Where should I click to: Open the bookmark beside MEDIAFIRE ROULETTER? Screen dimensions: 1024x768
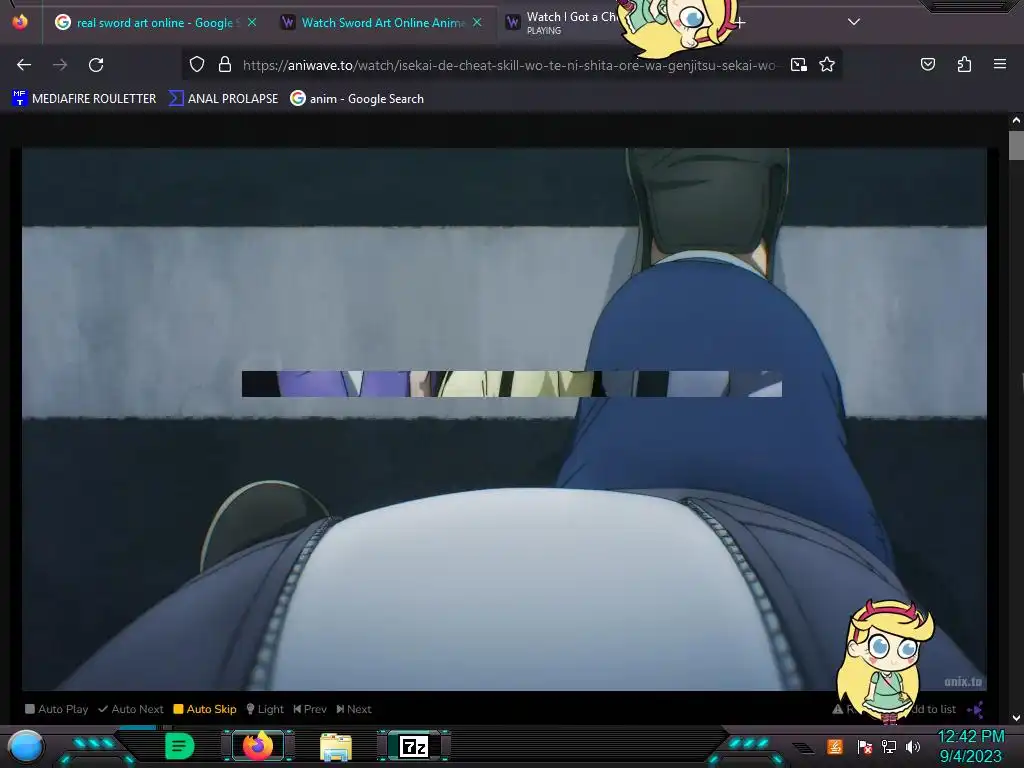point(223,99)
